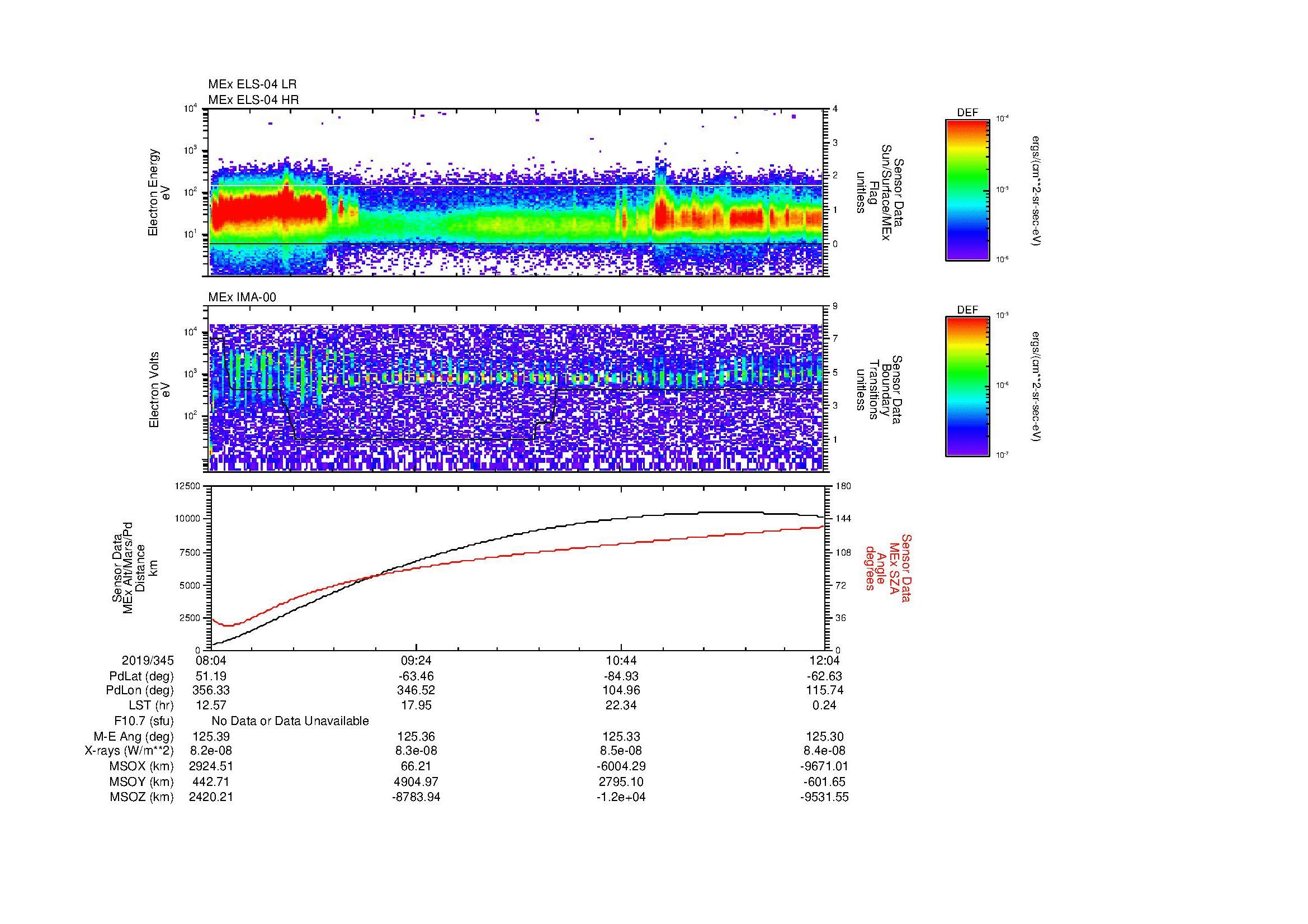
Task: Click the lower 'DEF' color bar title
Action: 967,310
